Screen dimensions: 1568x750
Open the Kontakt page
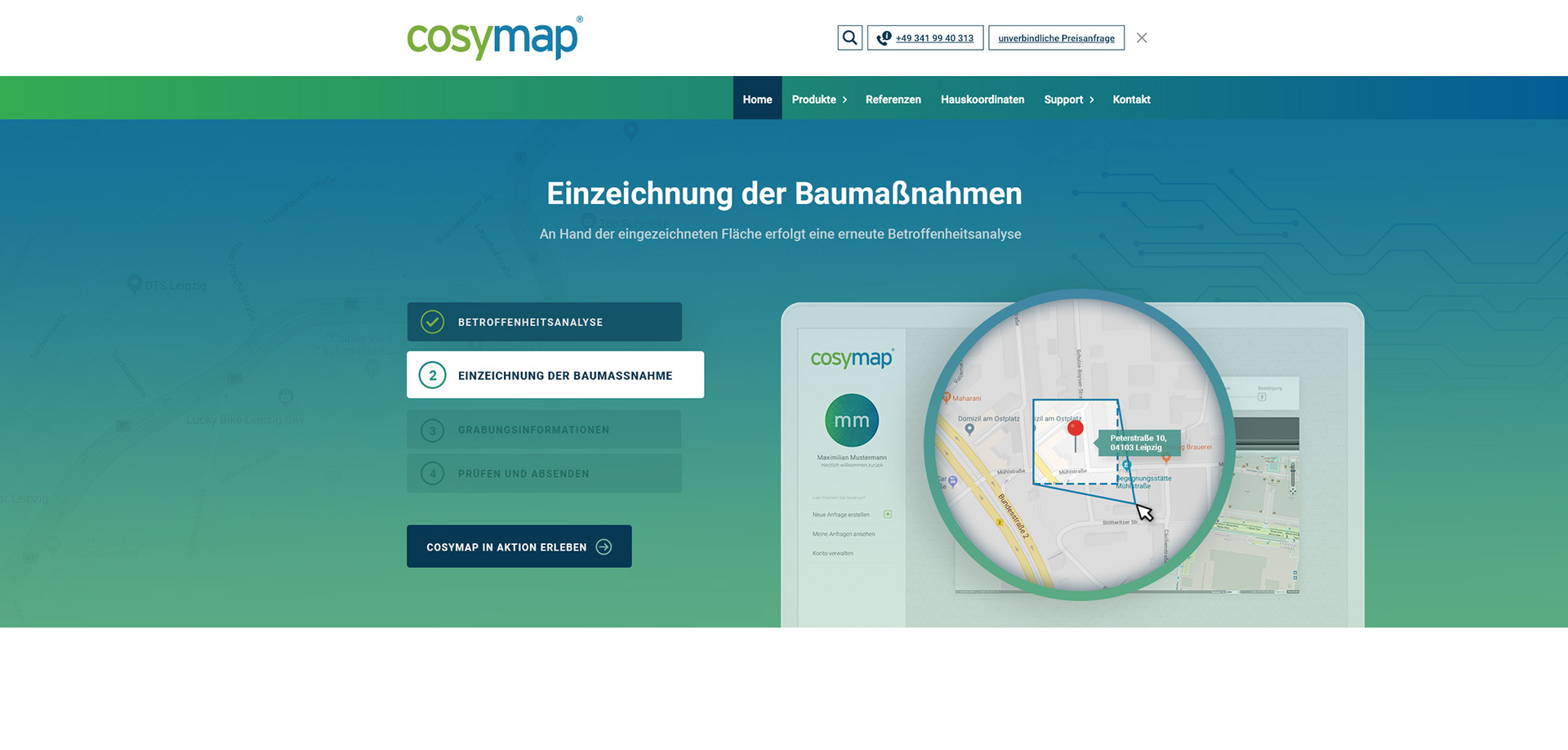1131,99
